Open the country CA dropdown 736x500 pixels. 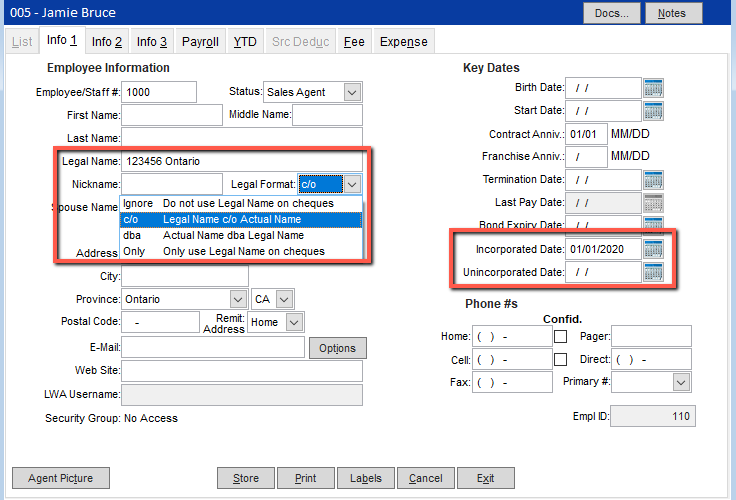click(x=284, y=299)
